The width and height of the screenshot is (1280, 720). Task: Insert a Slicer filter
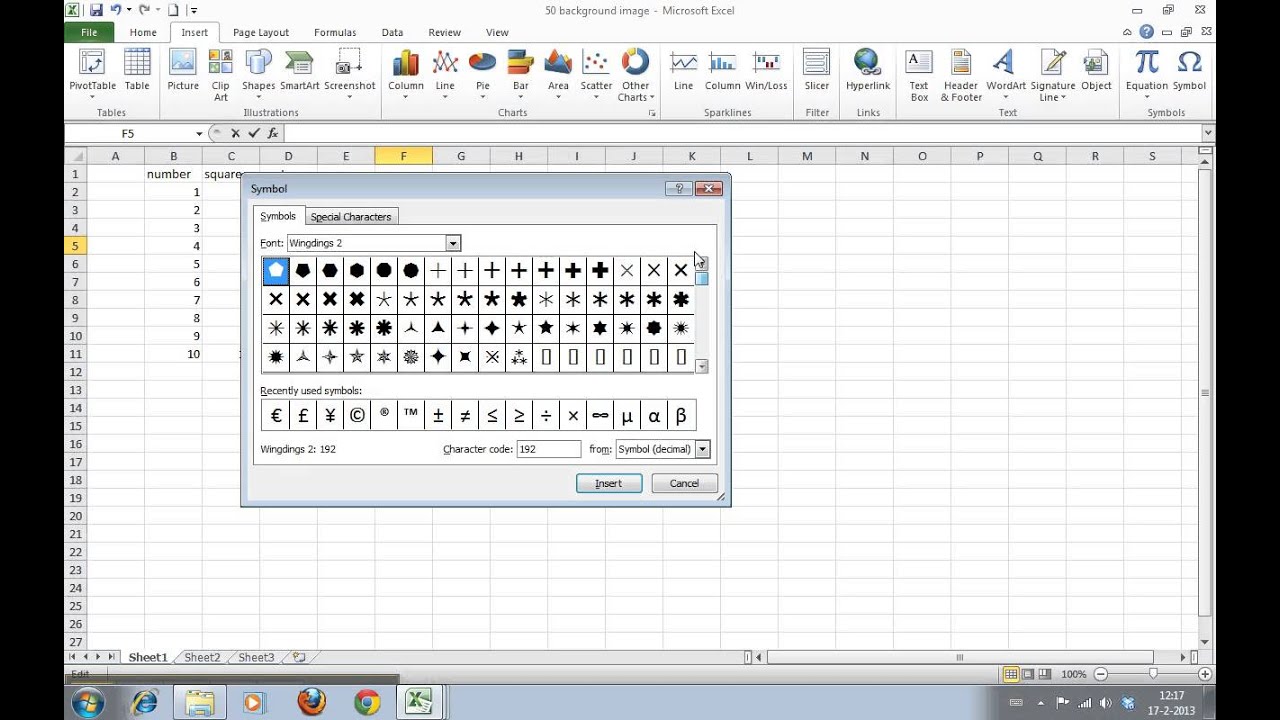pyautogui.click(x=817, y=71)
